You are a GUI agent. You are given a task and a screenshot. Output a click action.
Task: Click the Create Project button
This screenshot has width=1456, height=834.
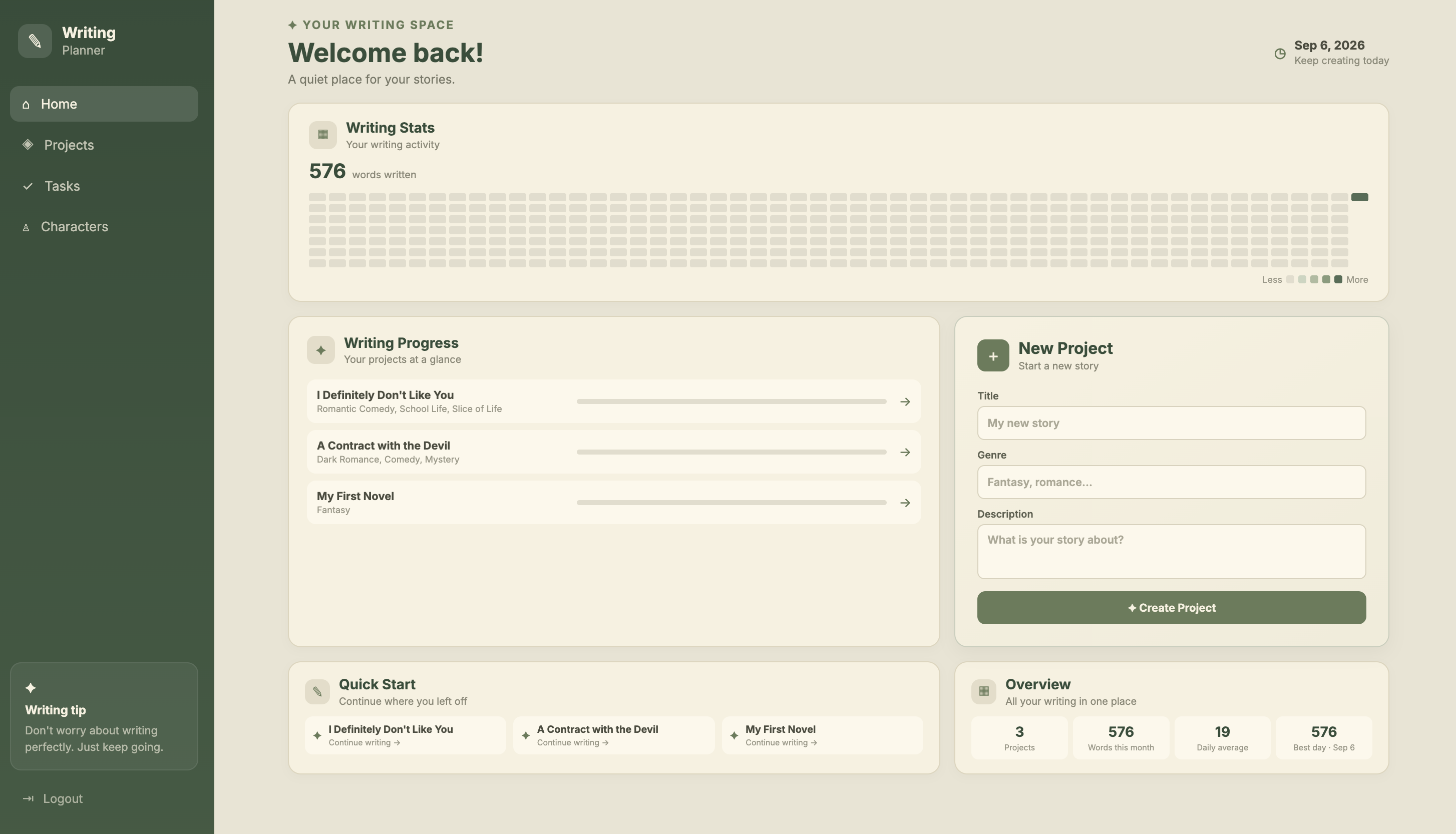pyautogui.click(x=1171, y=608)
